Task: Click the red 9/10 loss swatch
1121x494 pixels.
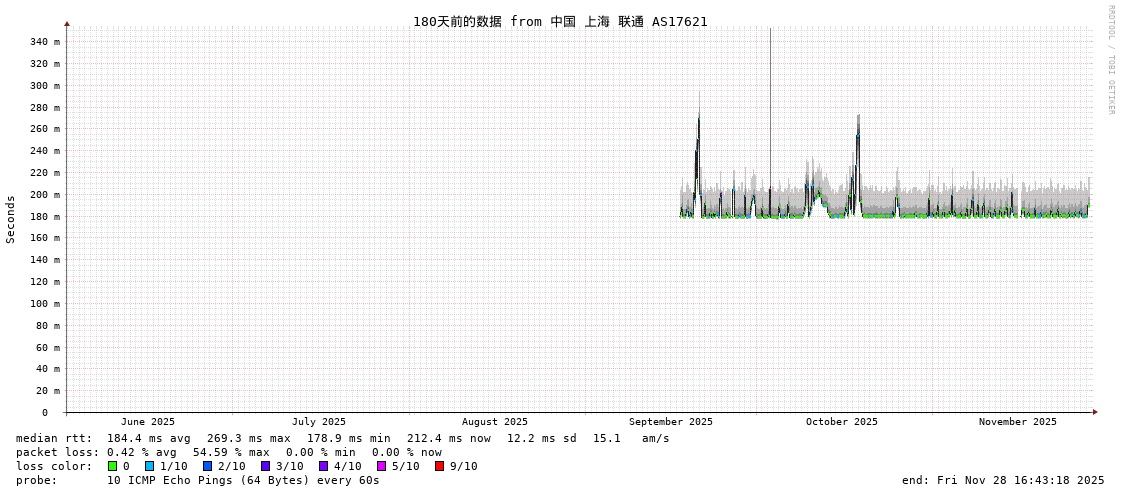Action: click(x=439, y=466)
